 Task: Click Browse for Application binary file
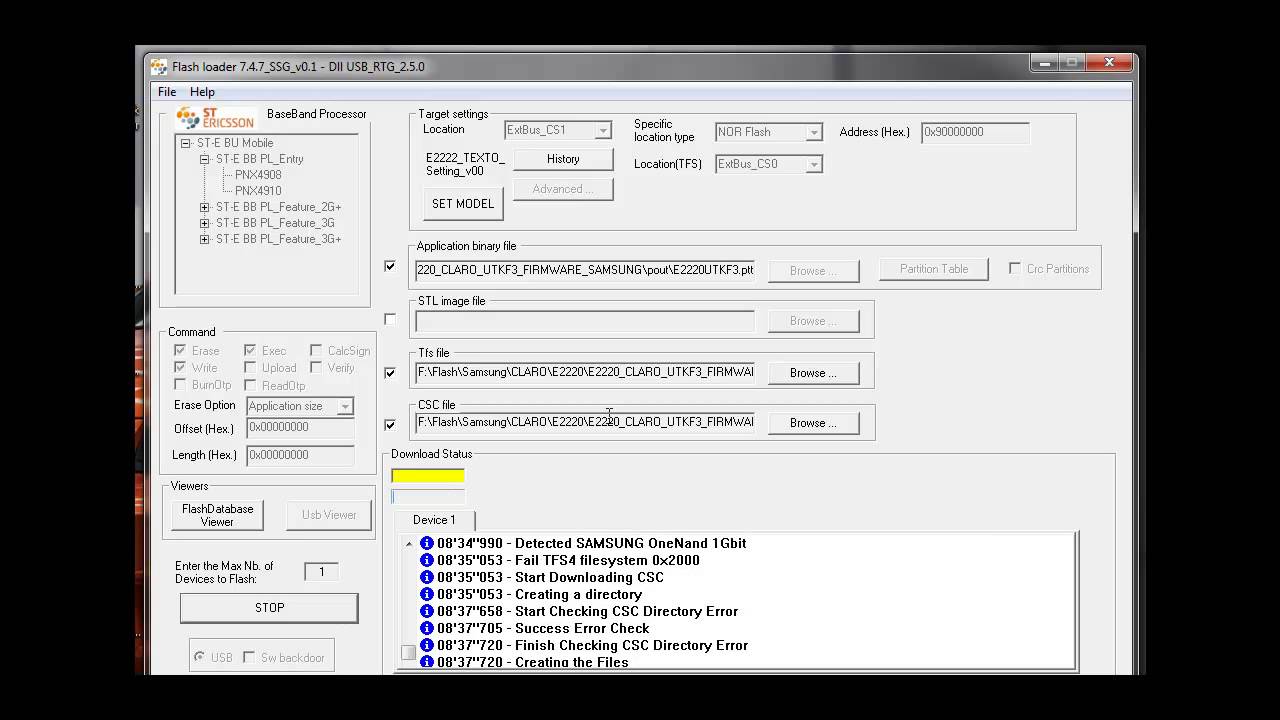click(x=813, y=270)
